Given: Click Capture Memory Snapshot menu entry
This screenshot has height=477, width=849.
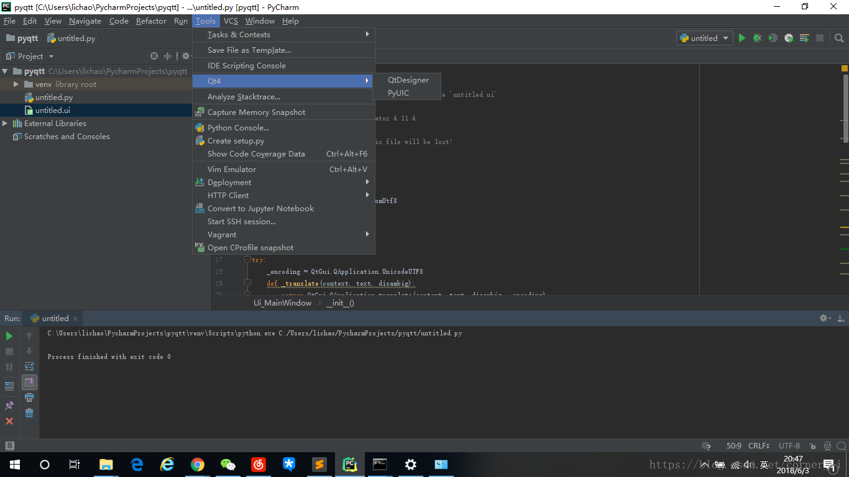Looking at the screenshot, I should [284, 112].
